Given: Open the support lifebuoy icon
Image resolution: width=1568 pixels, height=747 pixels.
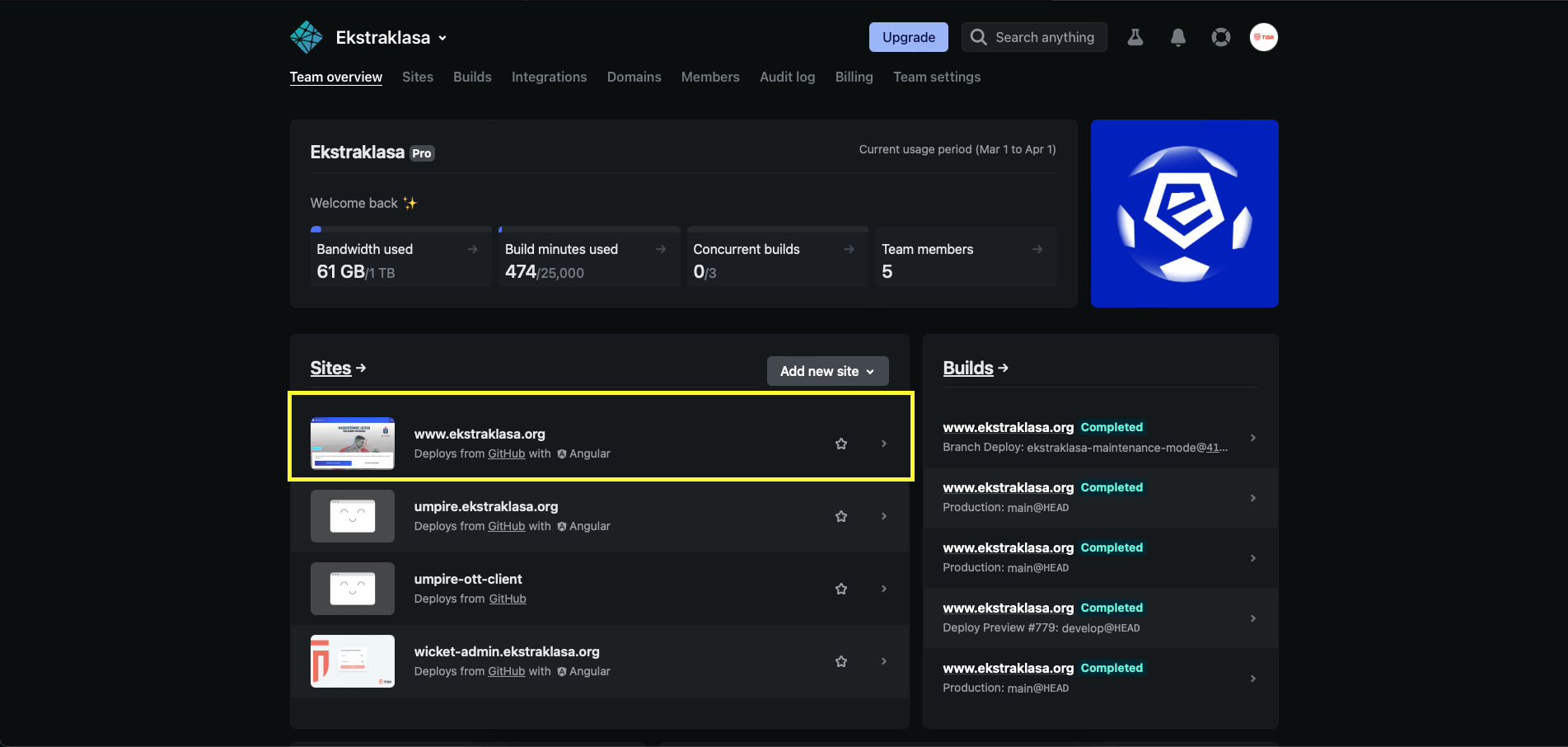Looking at the screenshot, I should (x=1221, y=37).
